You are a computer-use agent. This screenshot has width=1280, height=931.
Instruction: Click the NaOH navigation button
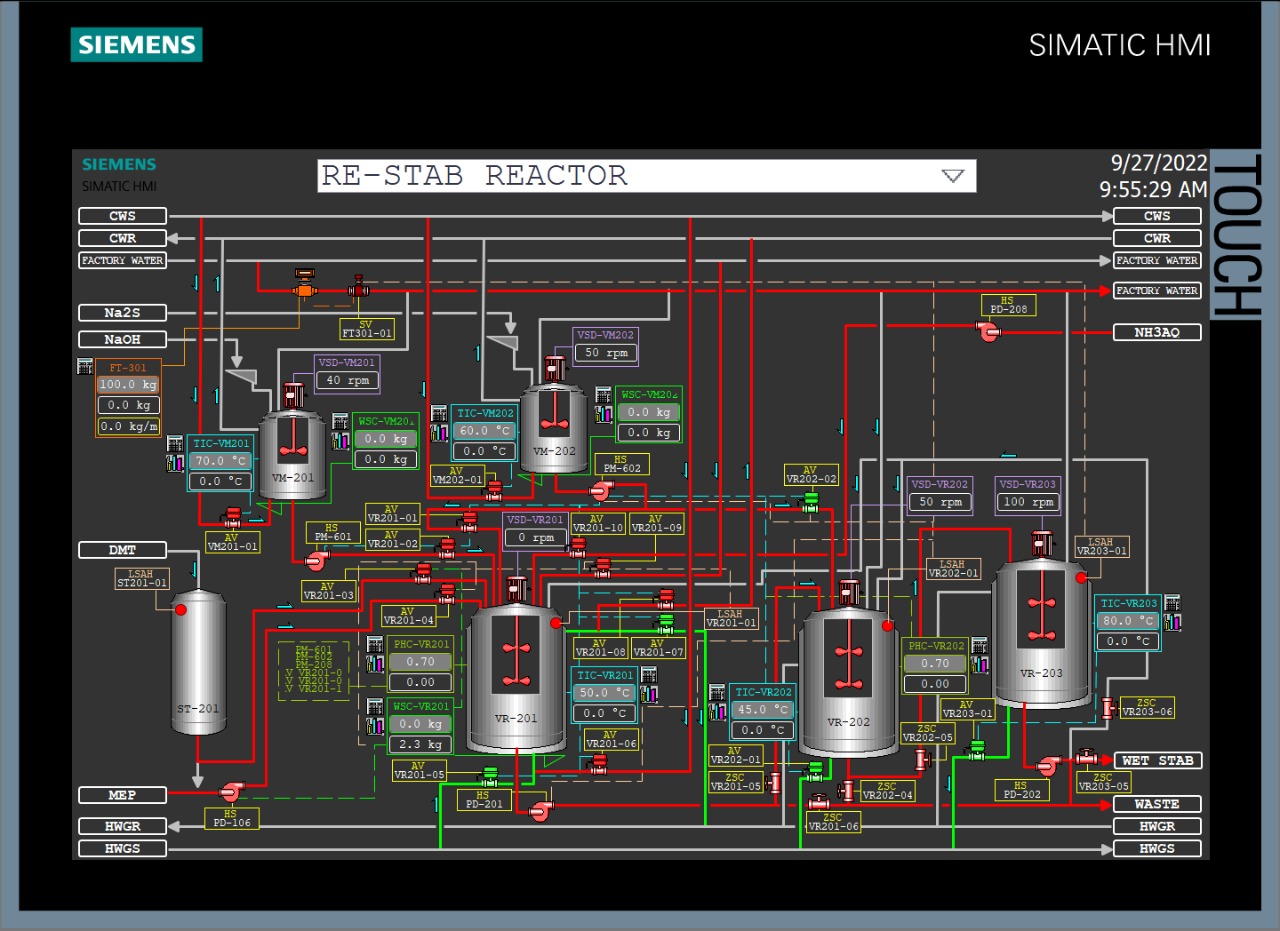[x=122, y=339]
